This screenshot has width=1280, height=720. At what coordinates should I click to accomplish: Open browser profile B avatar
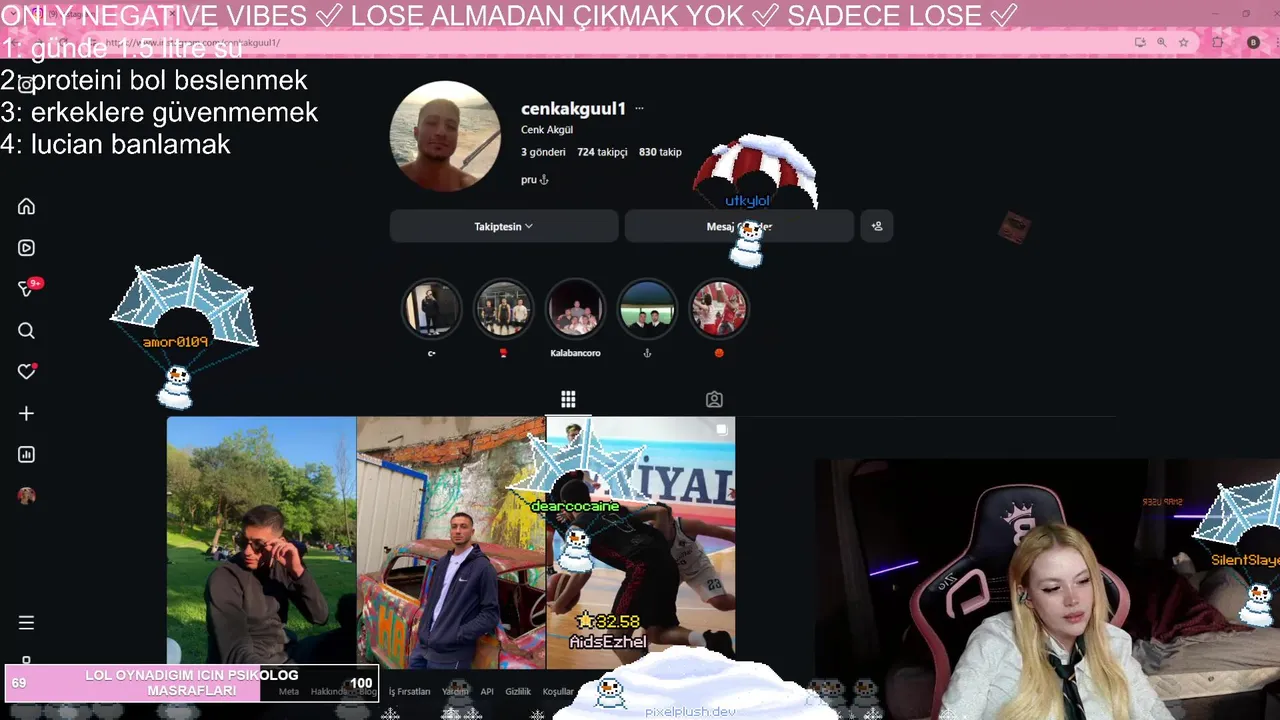coord(1253,42)
